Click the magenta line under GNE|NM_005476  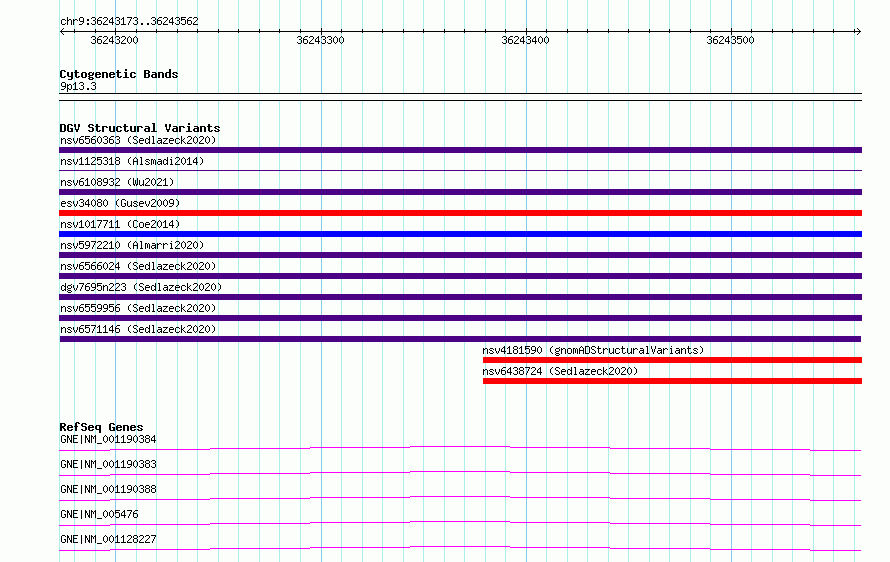pyautogui.click(x=460, y=523)
